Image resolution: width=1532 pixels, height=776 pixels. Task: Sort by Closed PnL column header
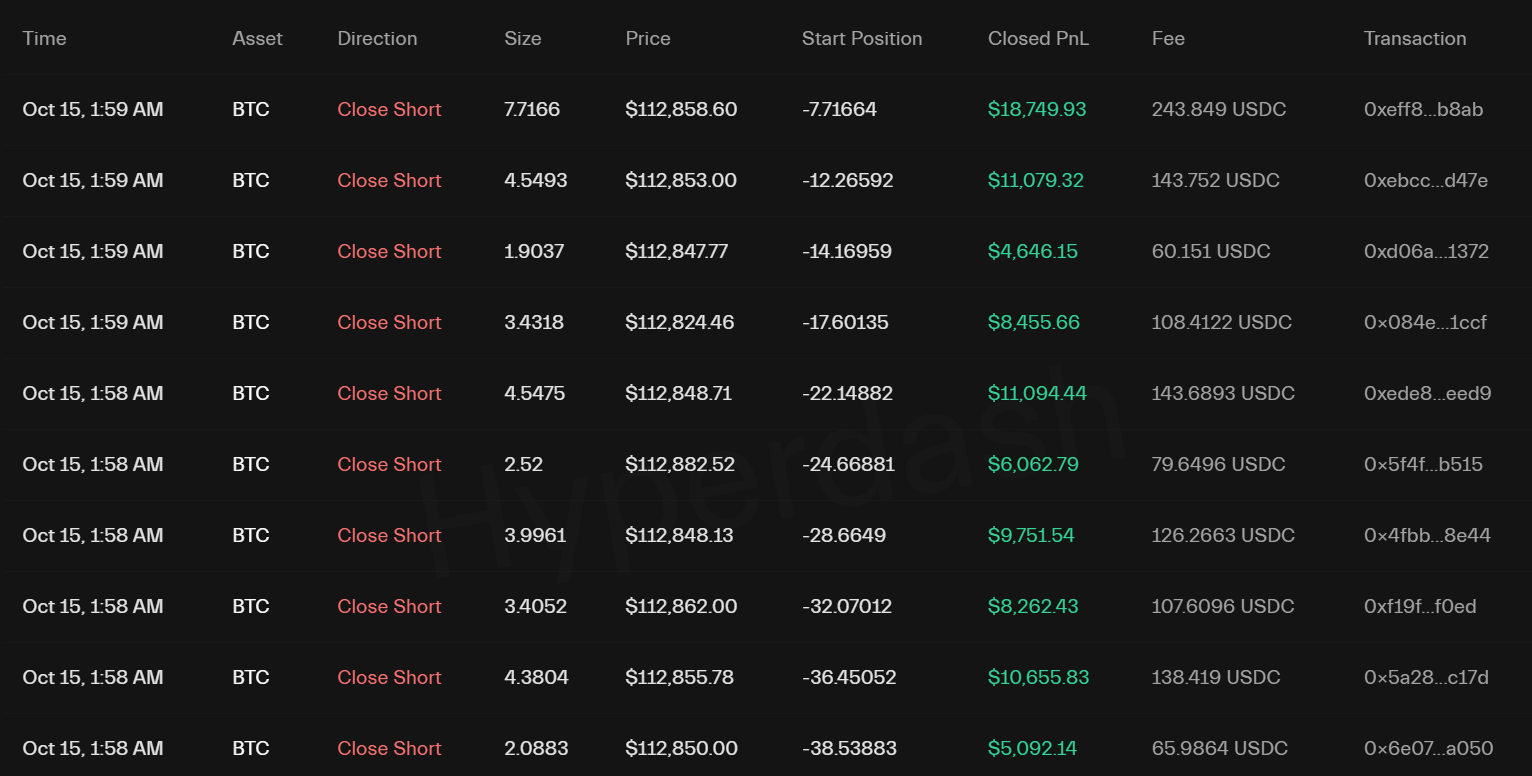(1038, 39)
